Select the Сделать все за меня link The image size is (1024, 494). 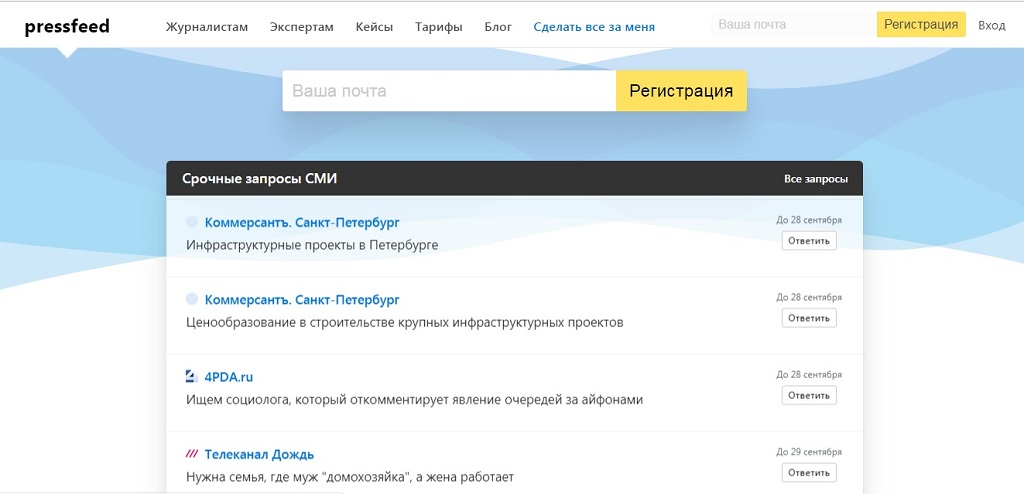pos(594,27)
